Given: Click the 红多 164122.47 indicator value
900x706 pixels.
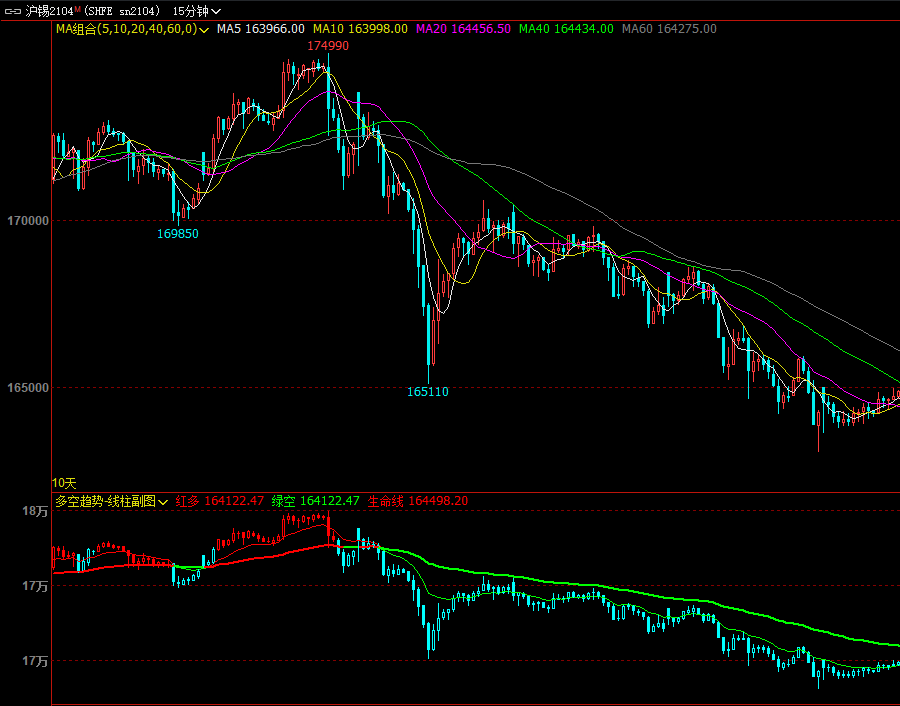Looking at the screenshot, I should 220,501.
